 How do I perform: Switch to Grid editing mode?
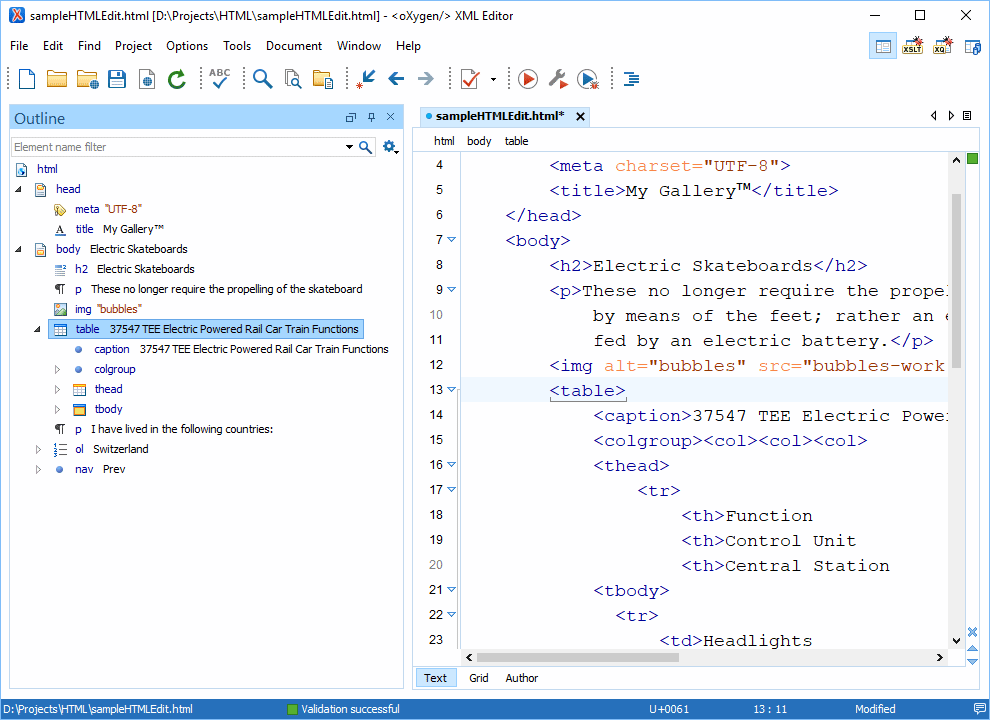tap(479, 678)
